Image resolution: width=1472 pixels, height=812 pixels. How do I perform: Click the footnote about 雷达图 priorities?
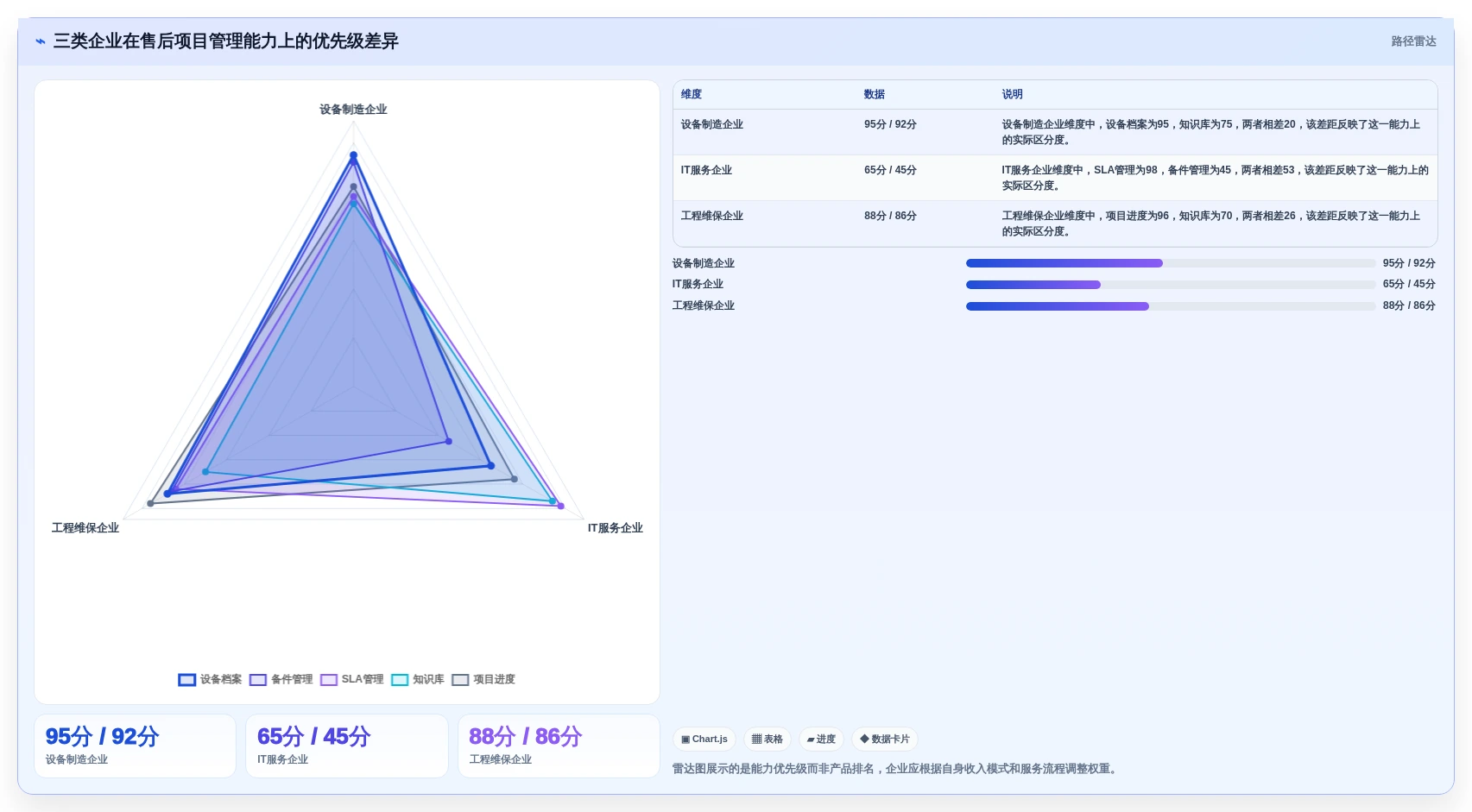[897, 769]
